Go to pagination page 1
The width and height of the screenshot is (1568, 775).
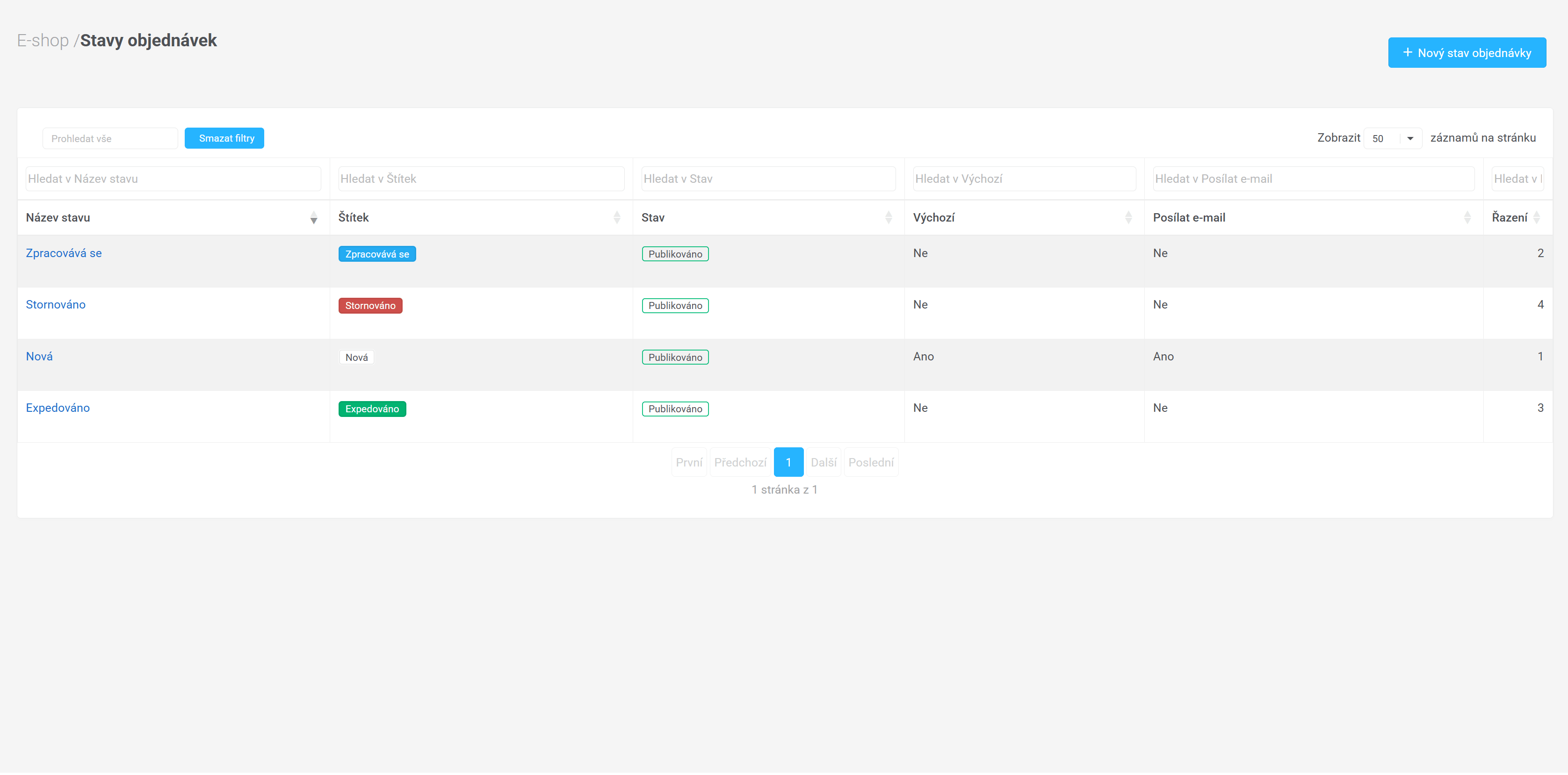pos(788,463)
